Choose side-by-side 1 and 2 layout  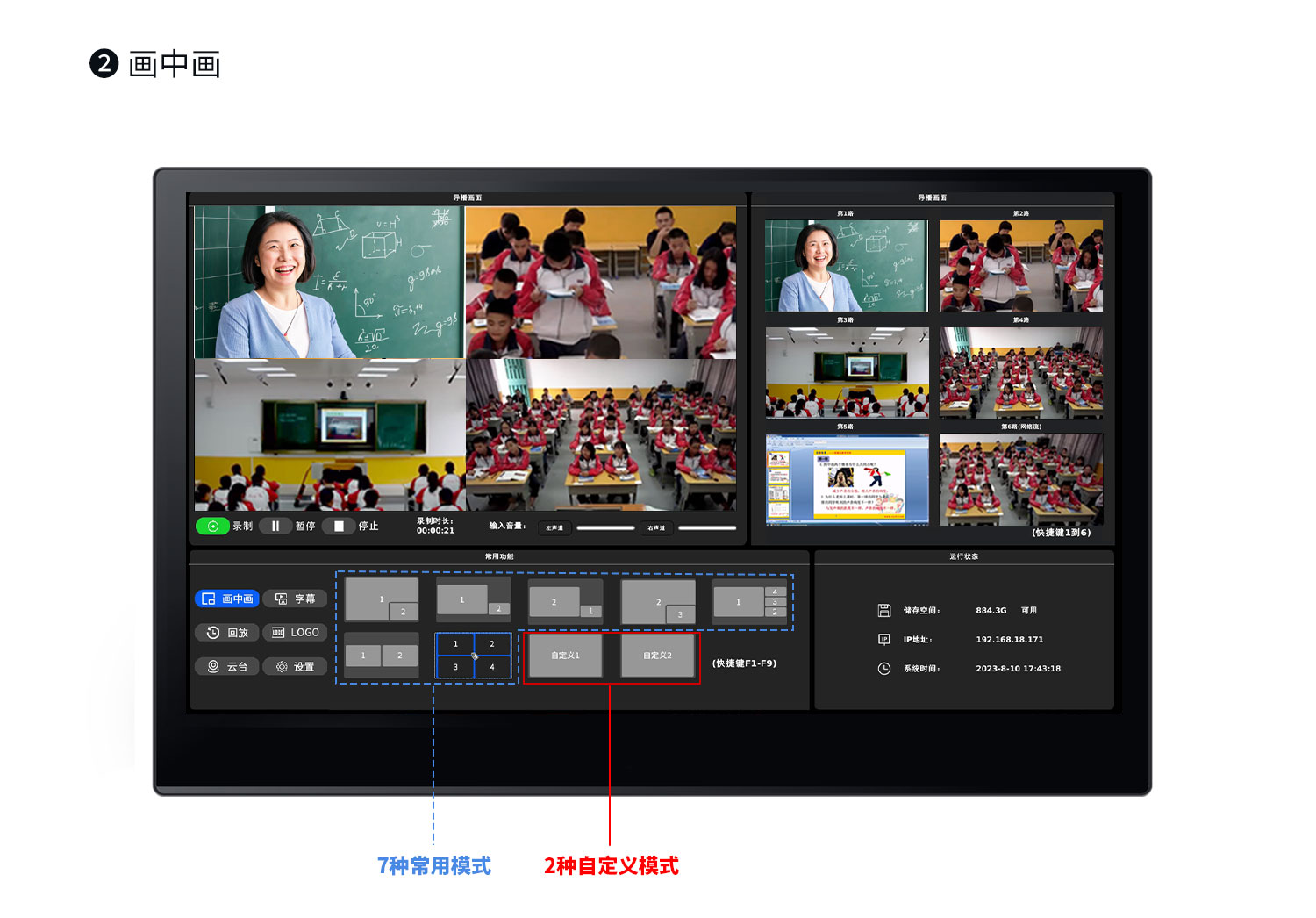coord(382,655)
